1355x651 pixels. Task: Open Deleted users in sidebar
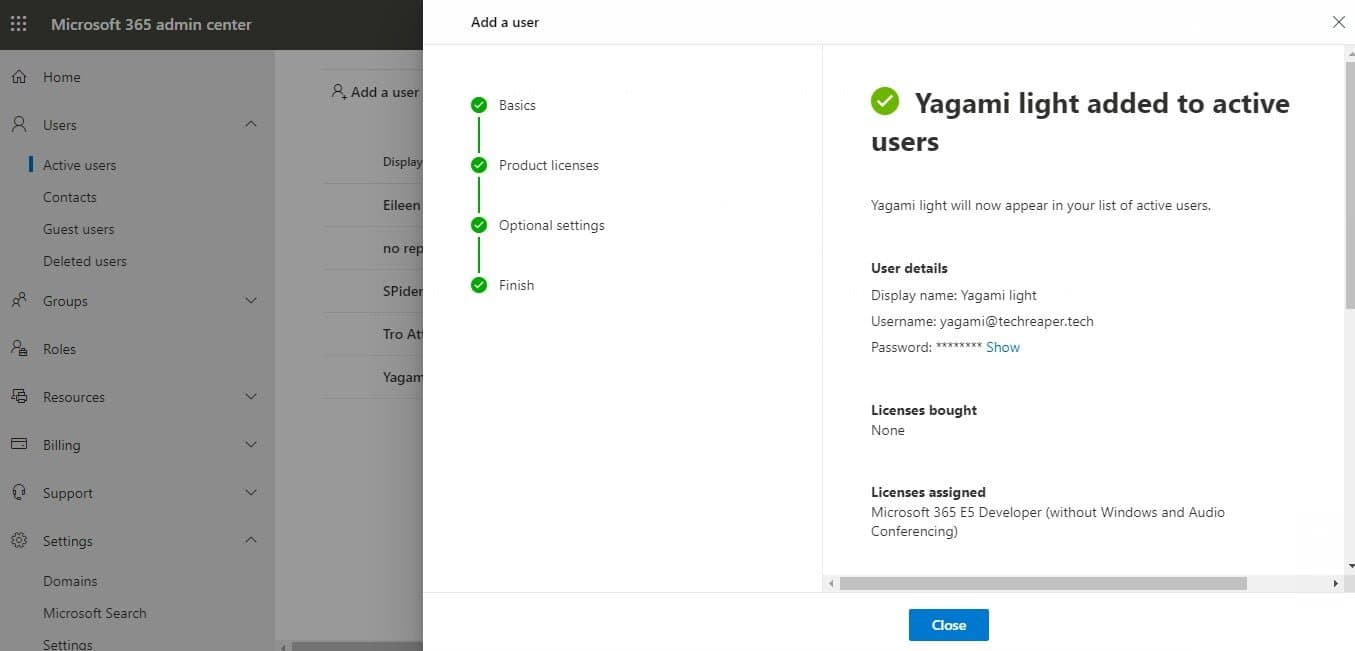click(84, 261)
